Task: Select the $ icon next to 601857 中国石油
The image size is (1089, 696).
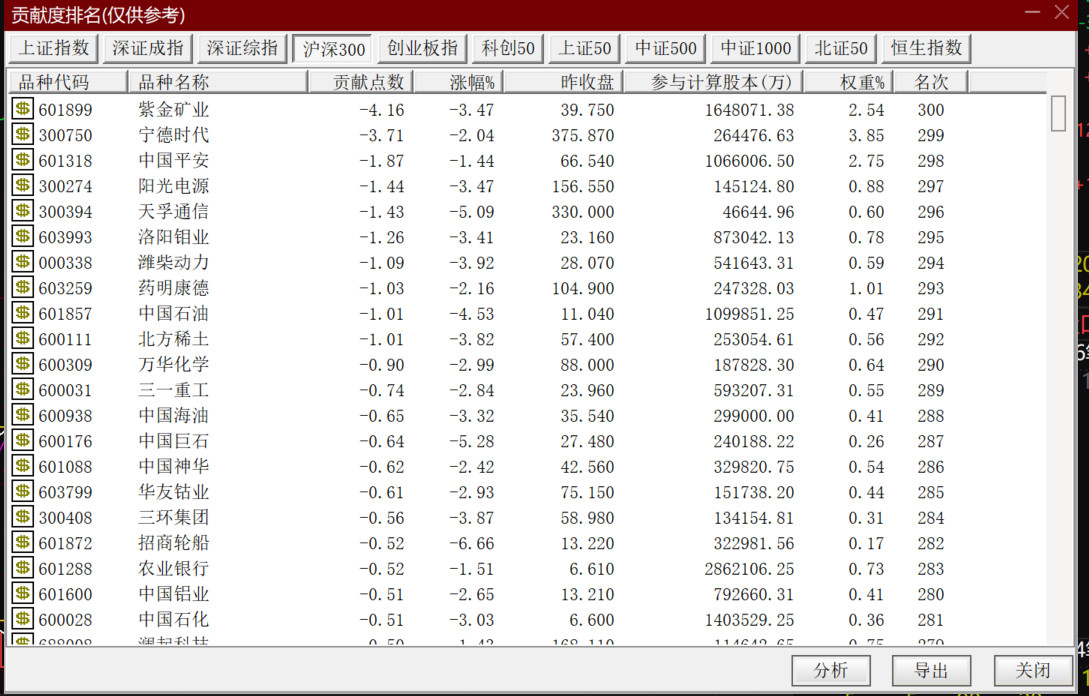Action: click(x=22, y=313)
